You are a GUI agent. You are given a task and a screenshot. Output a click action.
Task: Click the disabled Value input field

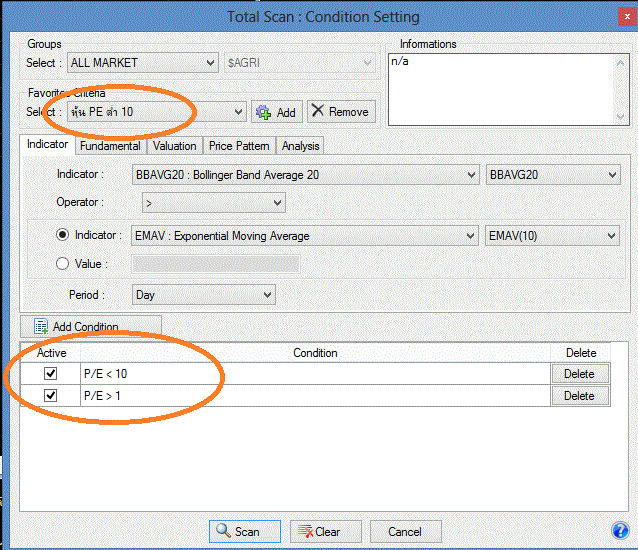(216, 264)
